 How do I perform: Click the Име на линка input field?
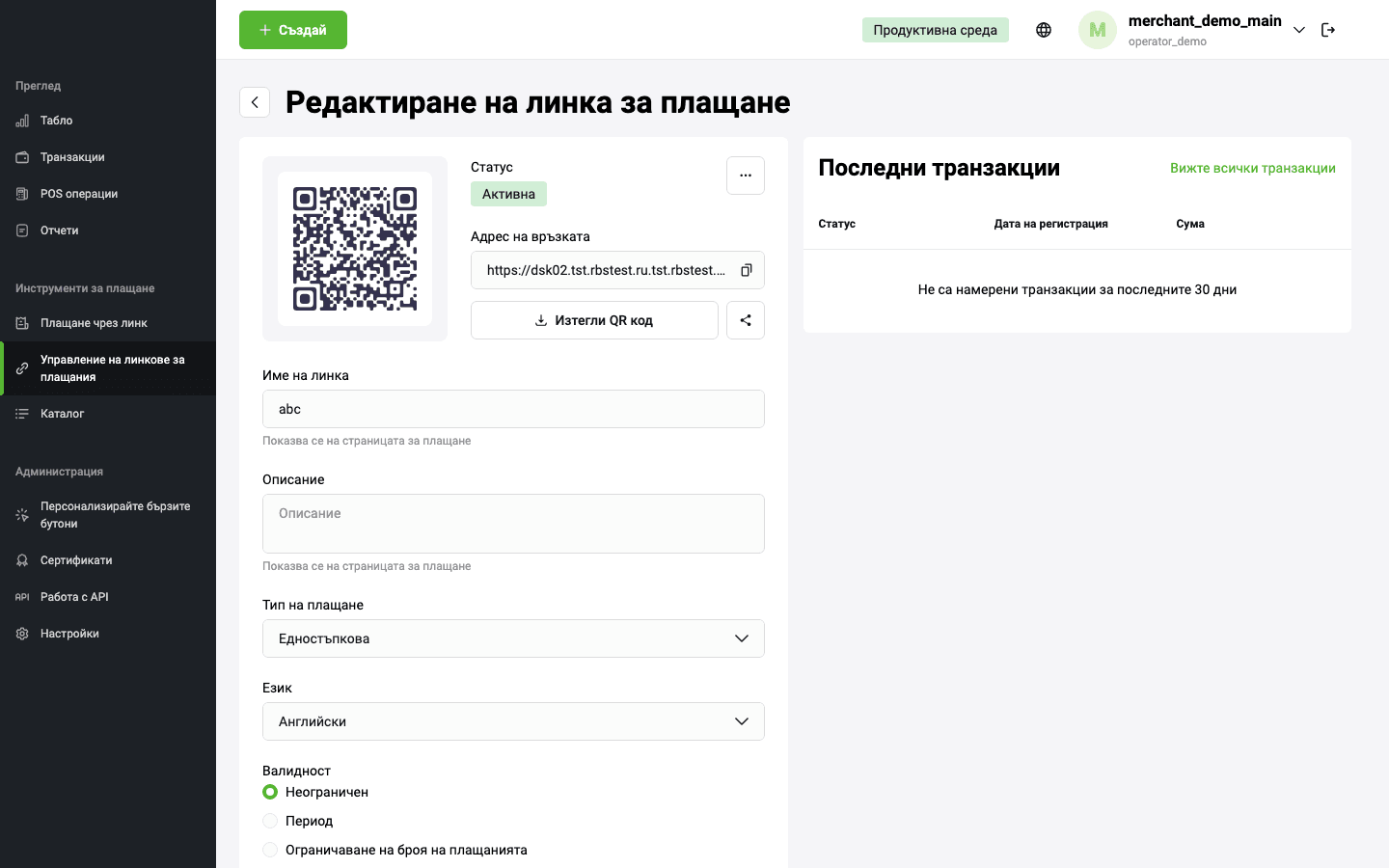click(x=513, y=409)
